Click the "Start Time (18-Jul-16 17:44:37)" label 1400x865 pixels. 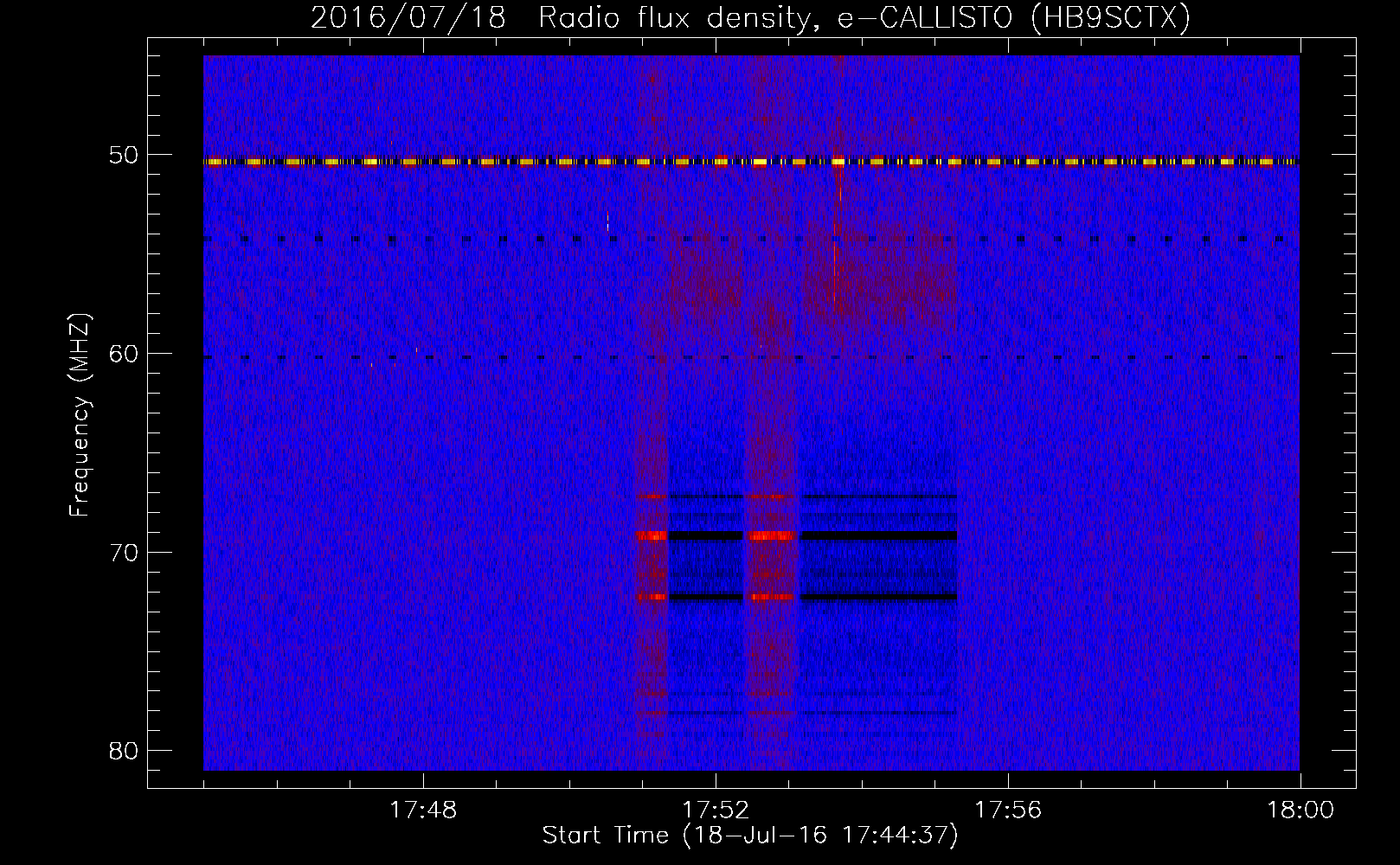(x=750, y=836)
